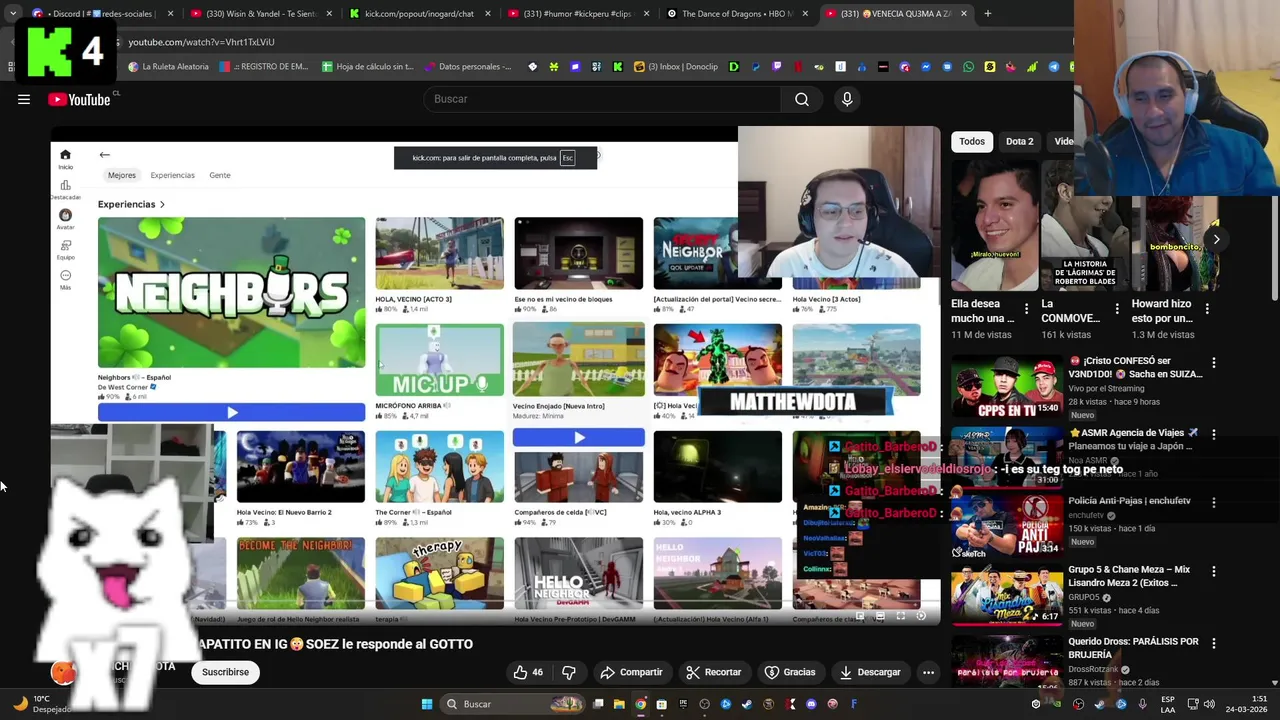
Task: Open Windows Start menu
Action: coord(427,704)
